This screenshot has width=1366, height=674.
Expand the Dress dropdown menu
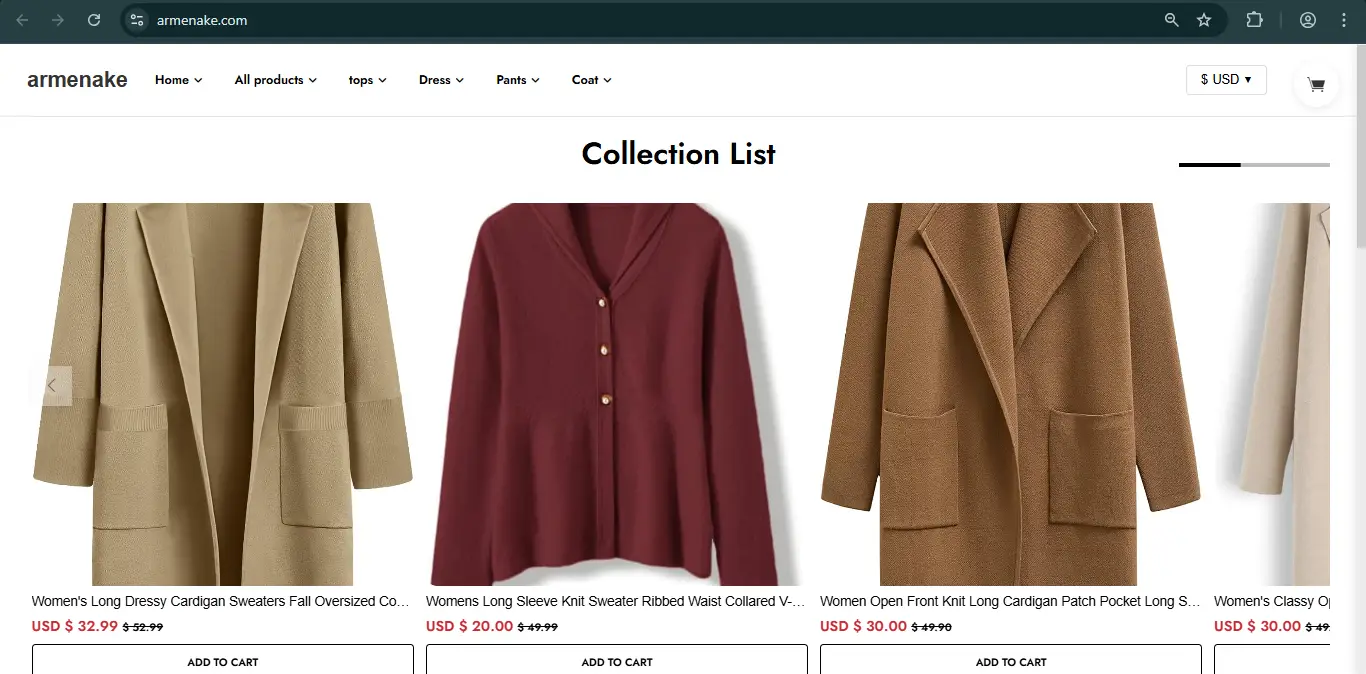coord(441,80)
